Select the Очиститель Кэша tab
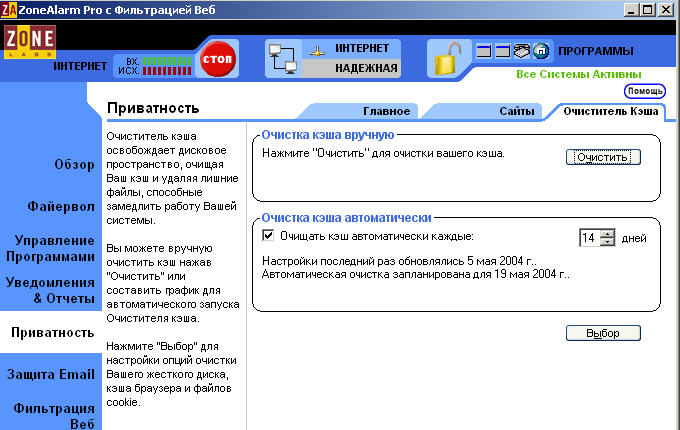 611,111
